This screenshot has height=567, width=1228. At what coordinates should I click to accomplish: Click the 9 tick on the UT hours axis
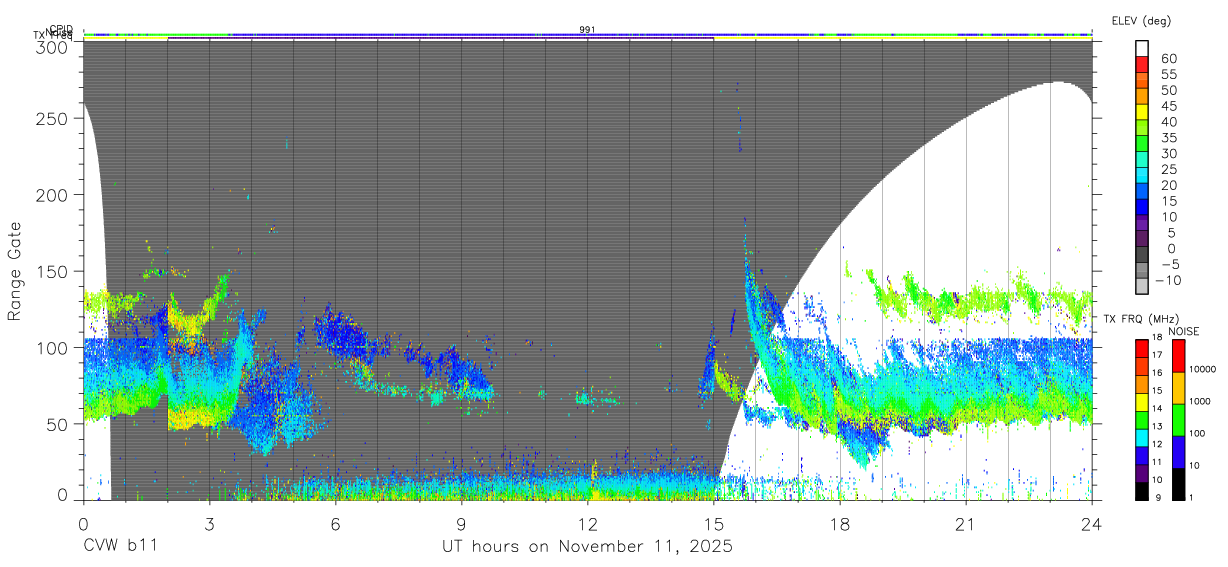[461, 523]
